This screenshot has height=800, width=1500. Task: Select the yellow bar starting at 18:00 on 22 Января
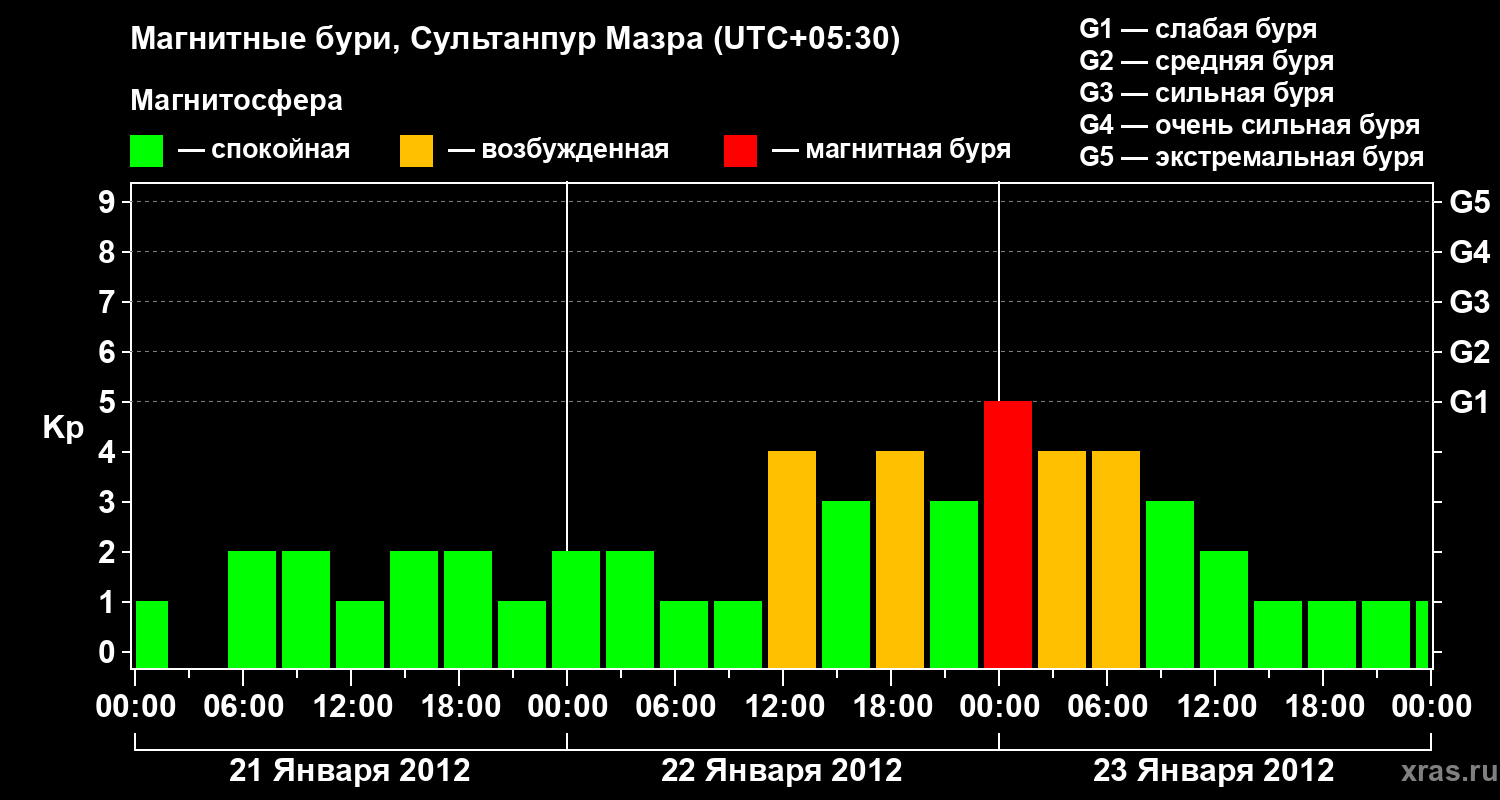(x=900, y=559)
